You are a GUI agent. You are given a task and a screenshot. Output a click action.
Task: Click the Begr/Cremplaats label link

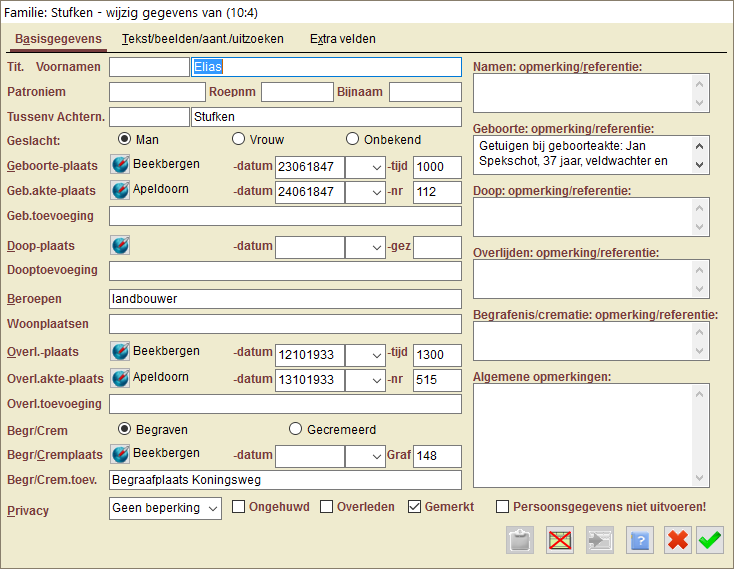coord(55,455)
